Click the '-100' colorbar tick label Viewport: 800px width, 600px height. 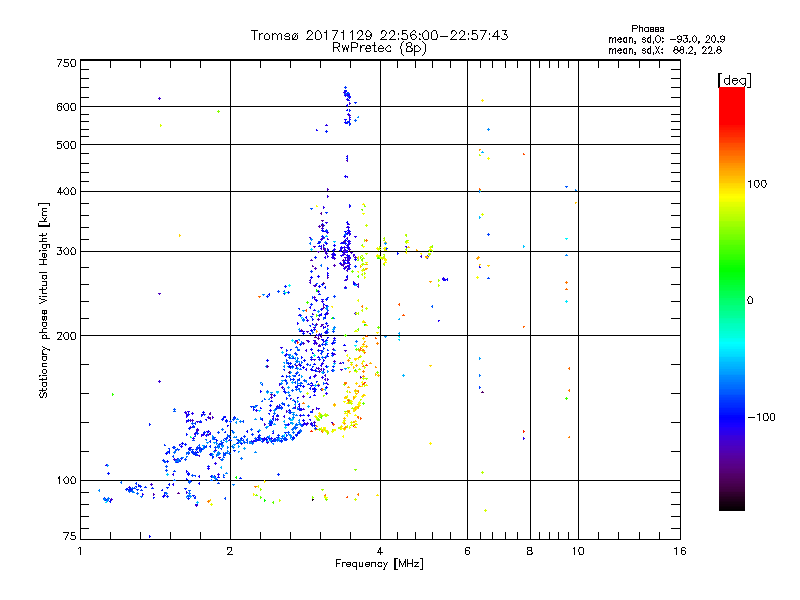(761, 417)
